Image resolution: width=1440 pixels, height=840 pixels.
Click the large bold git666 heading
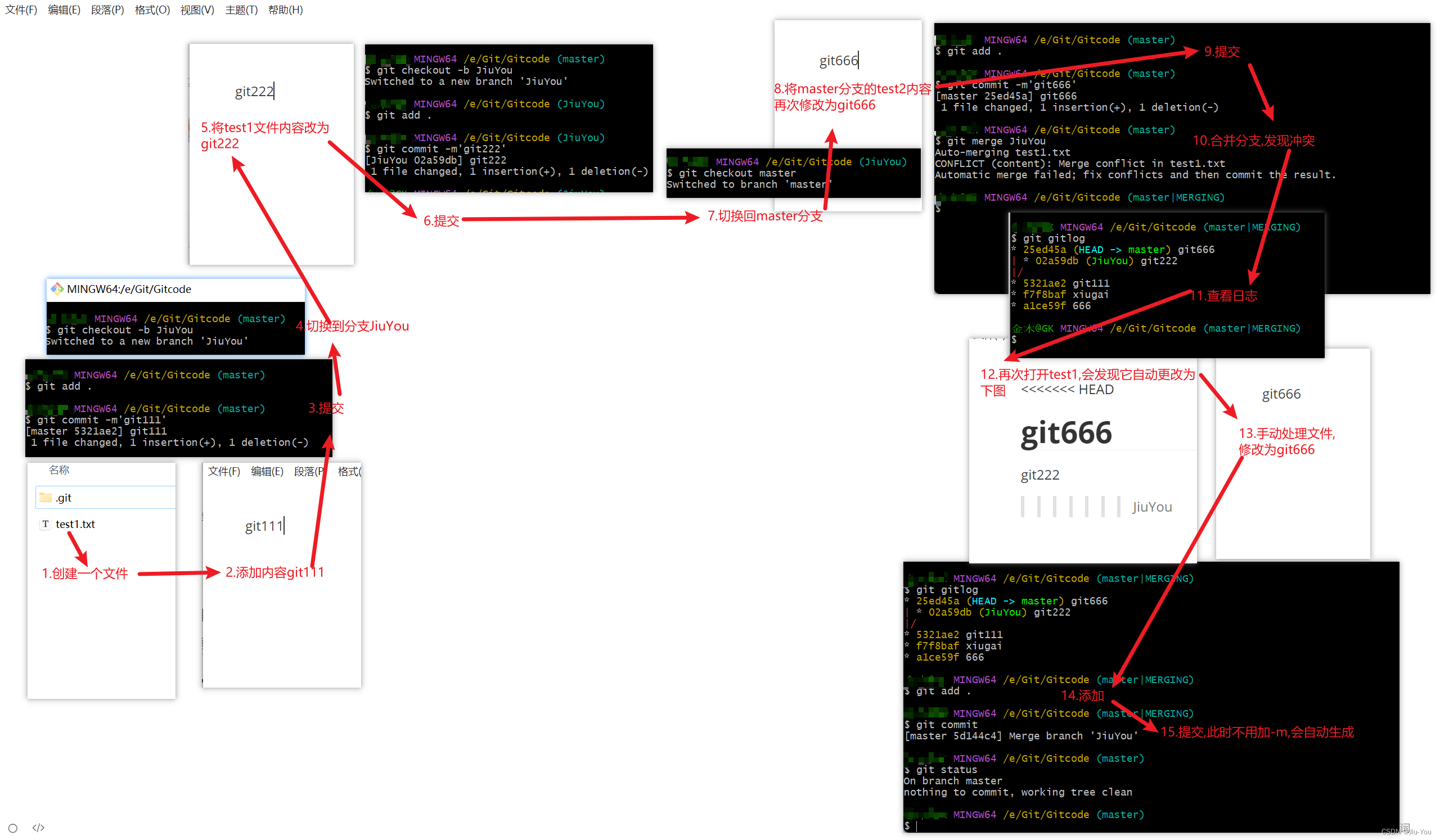point(1066,433)
